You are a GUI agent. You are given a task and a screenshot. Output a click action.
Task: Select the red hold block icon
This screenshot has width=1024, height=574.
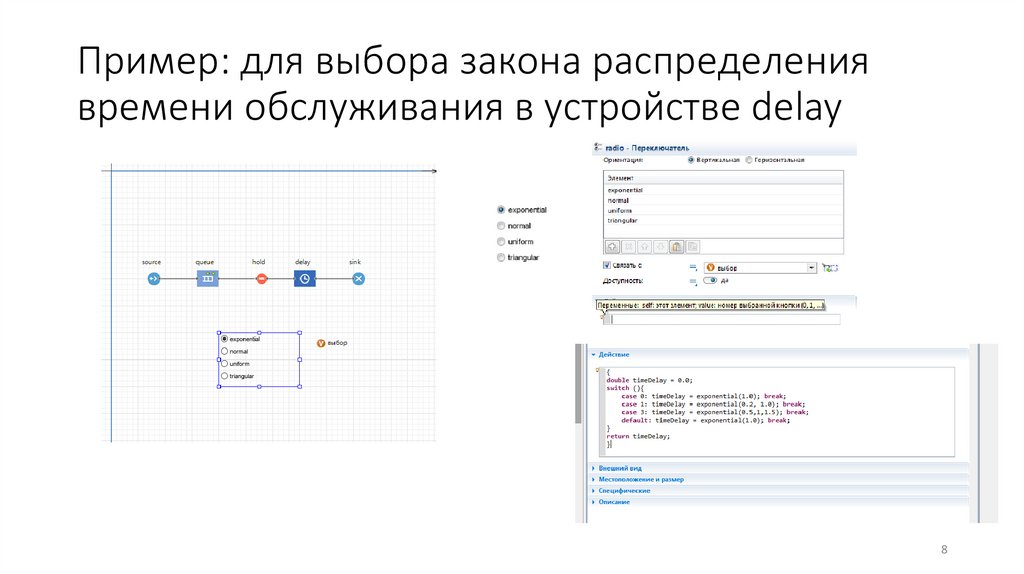pyautogui.click(x=261, y=279)
